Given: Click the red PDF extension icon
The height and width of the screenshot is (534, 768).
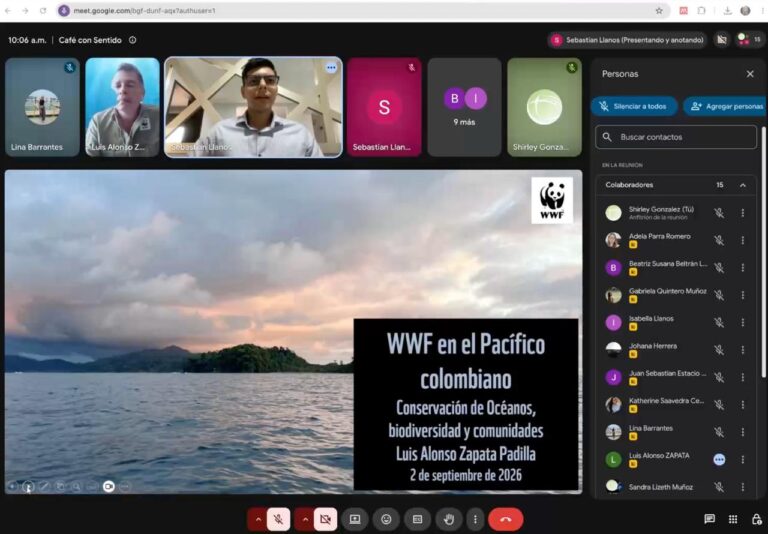Looking at the screenshot, I should pyautogui.click(x=683, y=11).
